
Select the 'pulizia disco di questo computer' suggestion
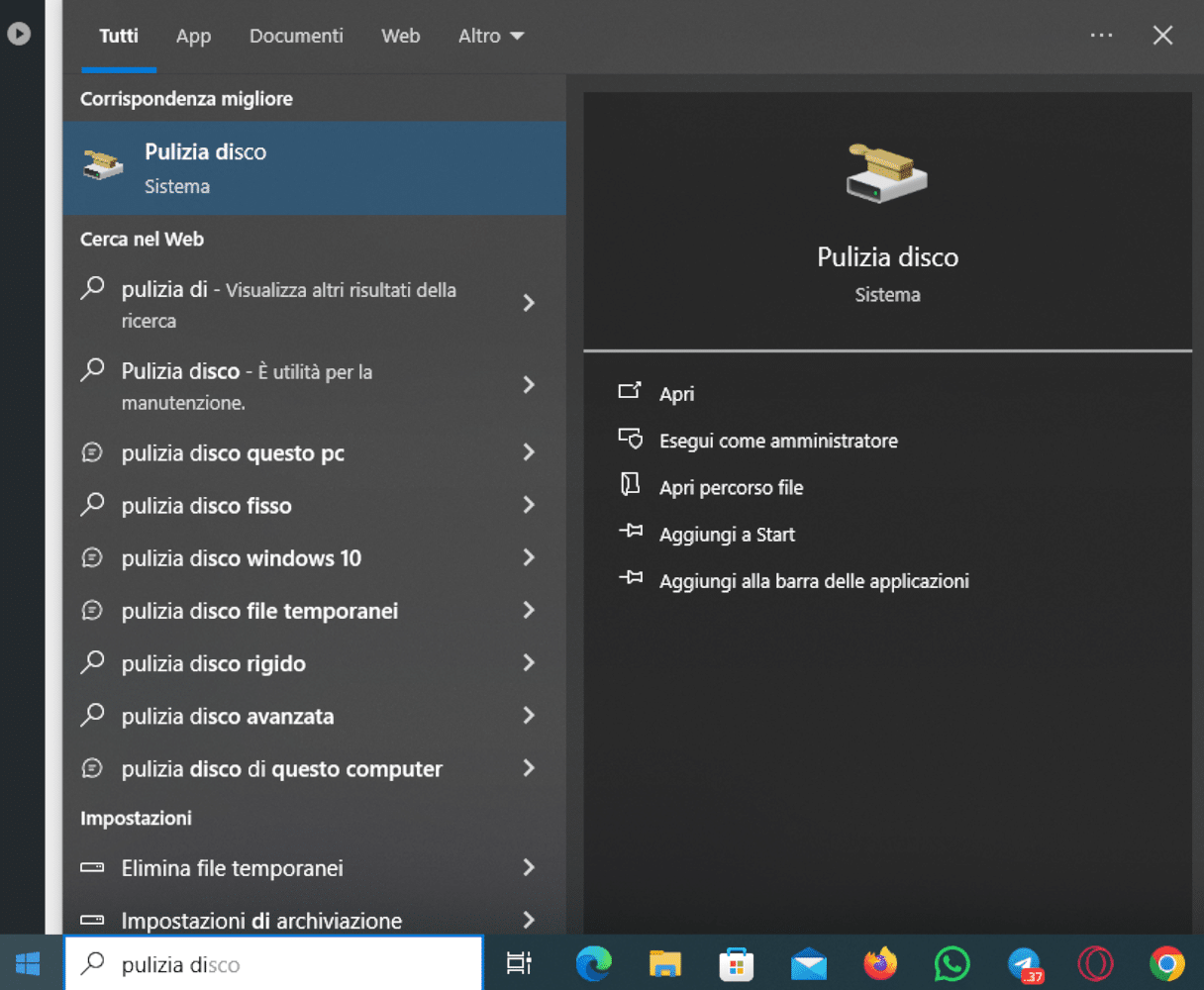(314, 768)
